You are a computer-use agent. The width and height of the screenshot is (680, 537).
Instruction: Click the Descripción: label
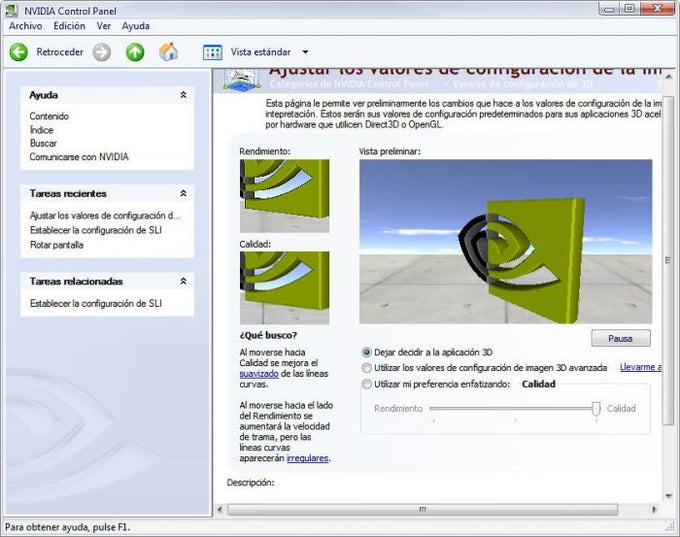coord(250,482)
